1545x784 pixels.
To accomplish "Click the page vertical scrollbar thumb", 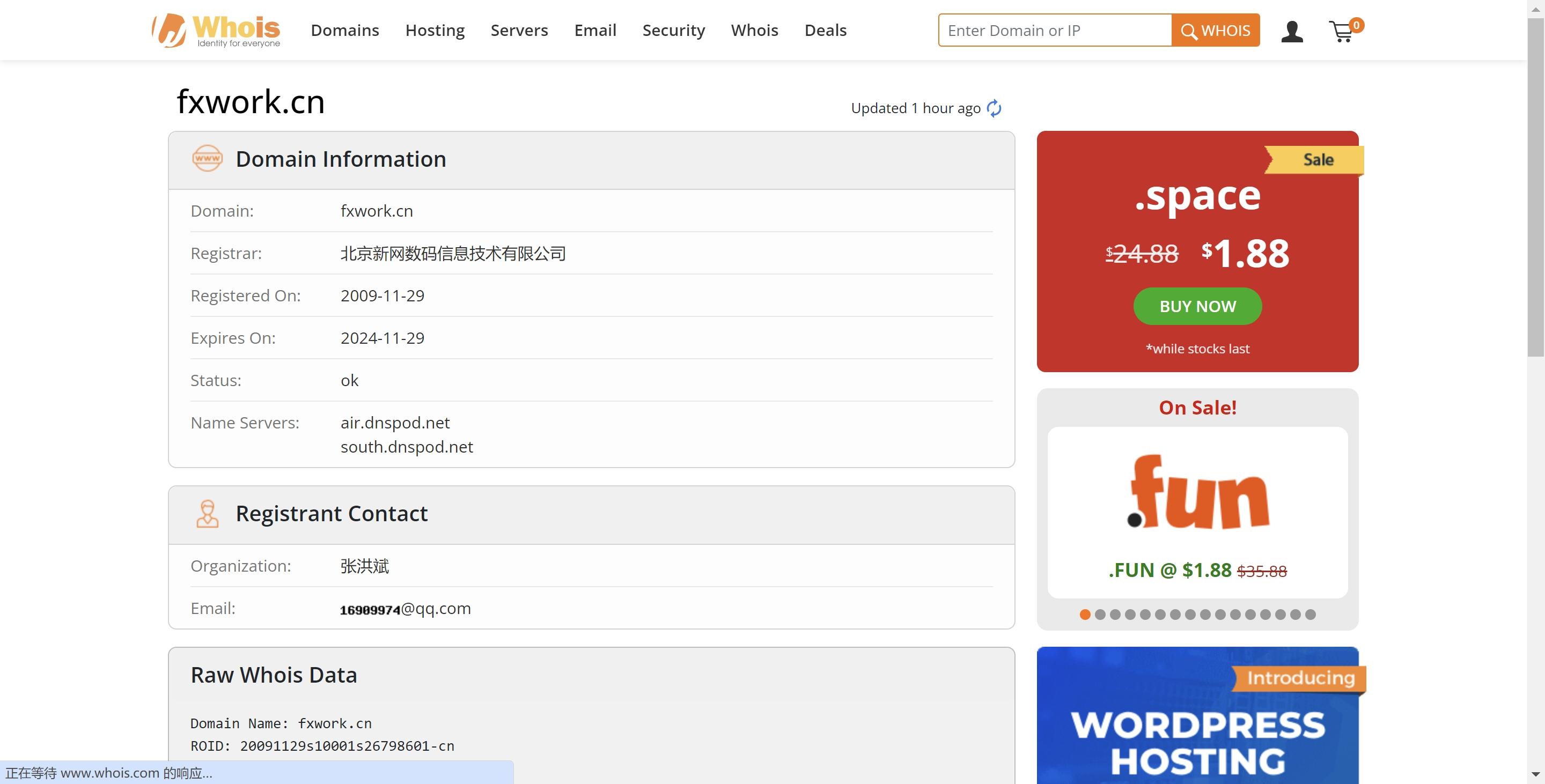I will 1535,187.
